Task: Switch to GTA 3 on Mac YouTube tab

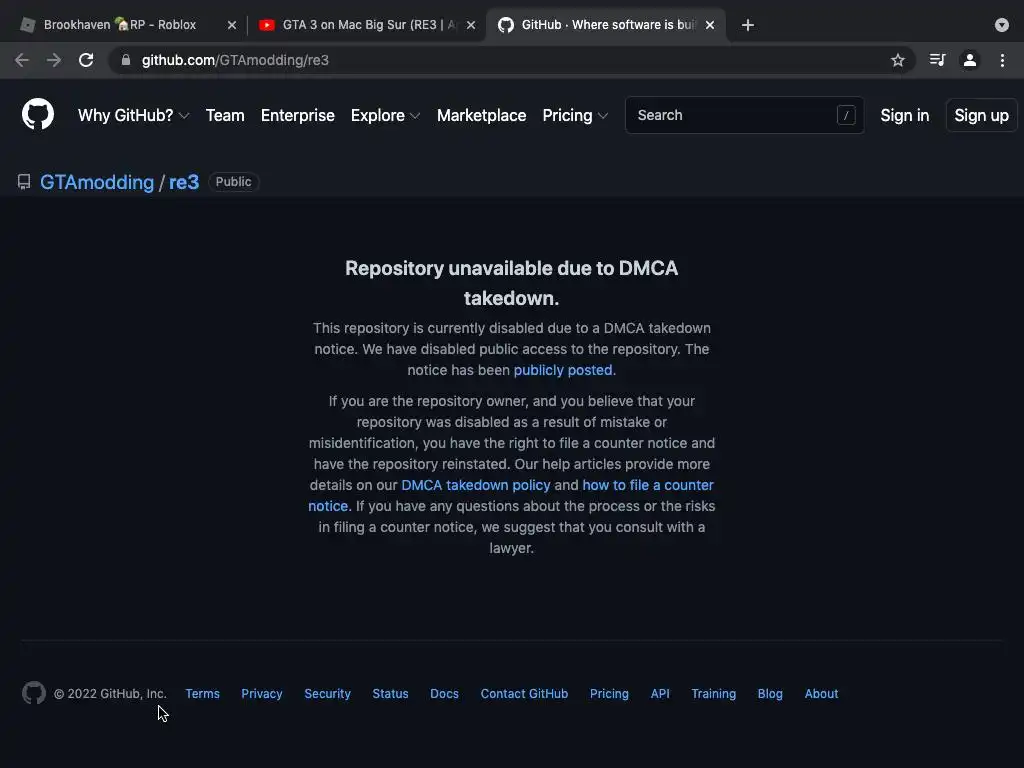Action: coord(369,25)
